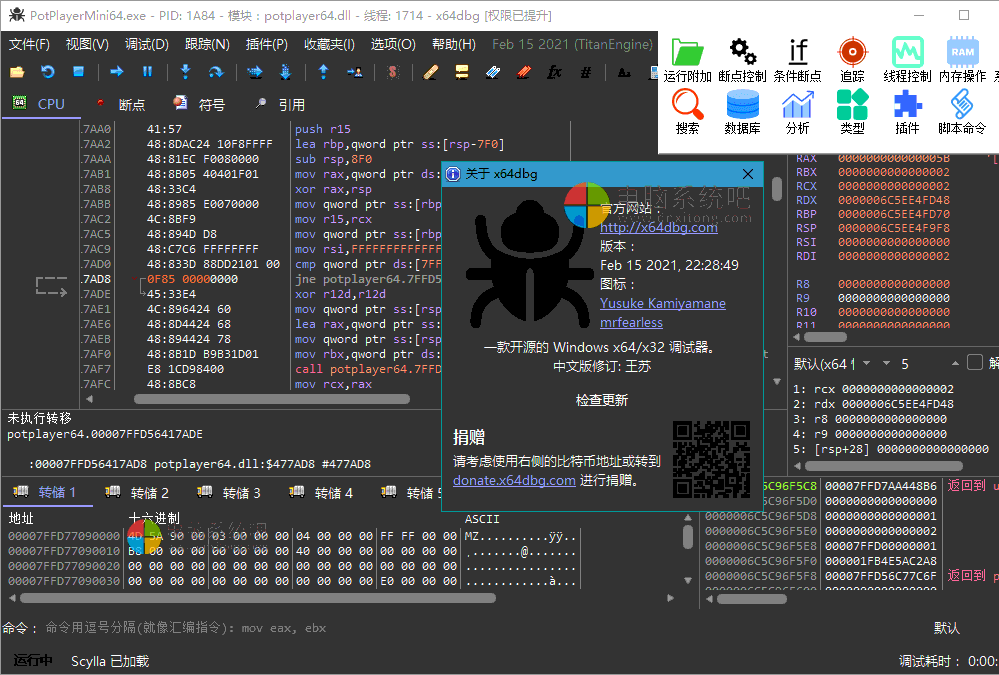999x675 pixels.
Task: Switch to the 断点 tab
Action: pos(121,105)
